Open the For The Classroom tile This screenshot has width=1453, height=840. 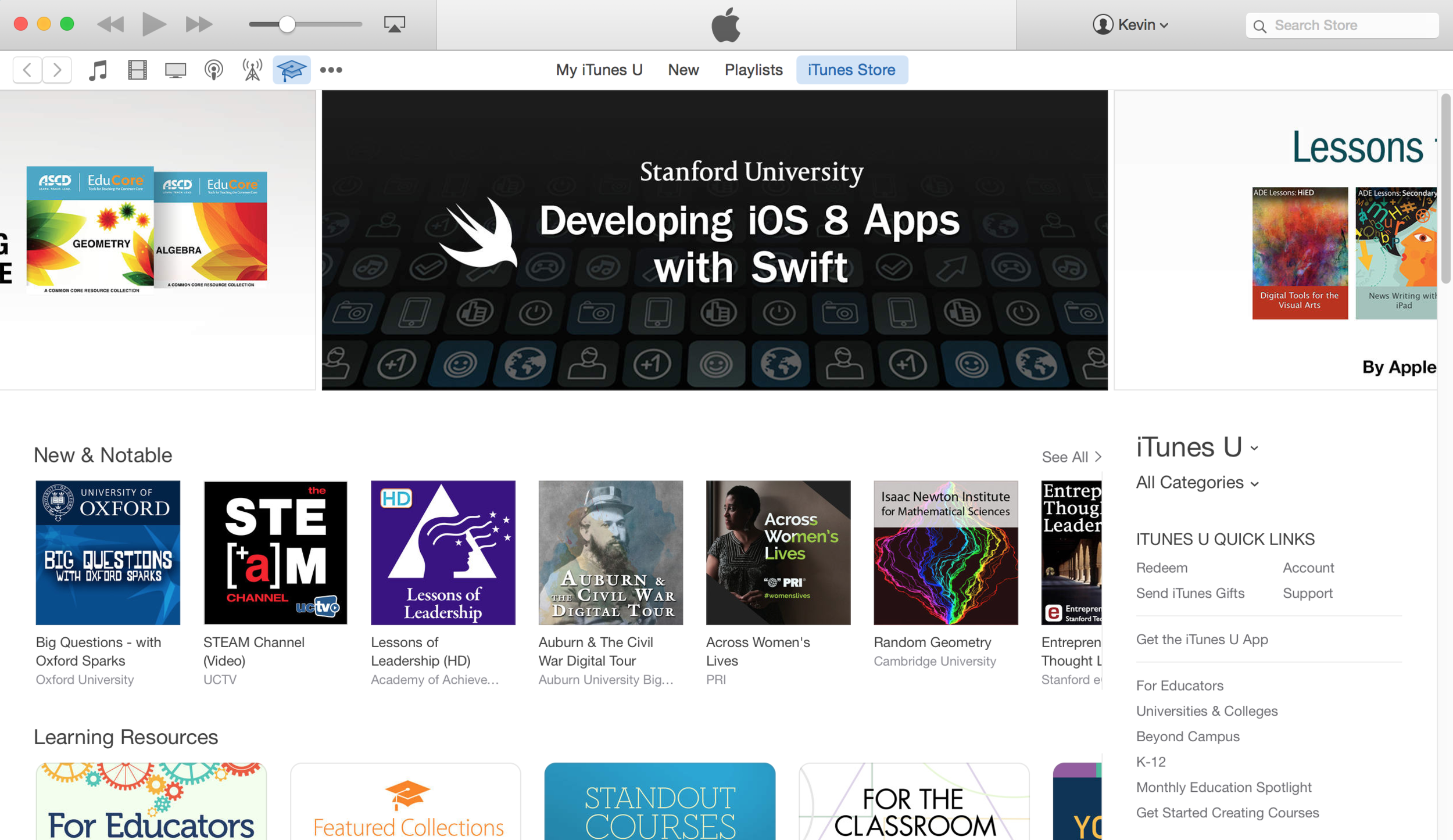(x=914, y=802)
